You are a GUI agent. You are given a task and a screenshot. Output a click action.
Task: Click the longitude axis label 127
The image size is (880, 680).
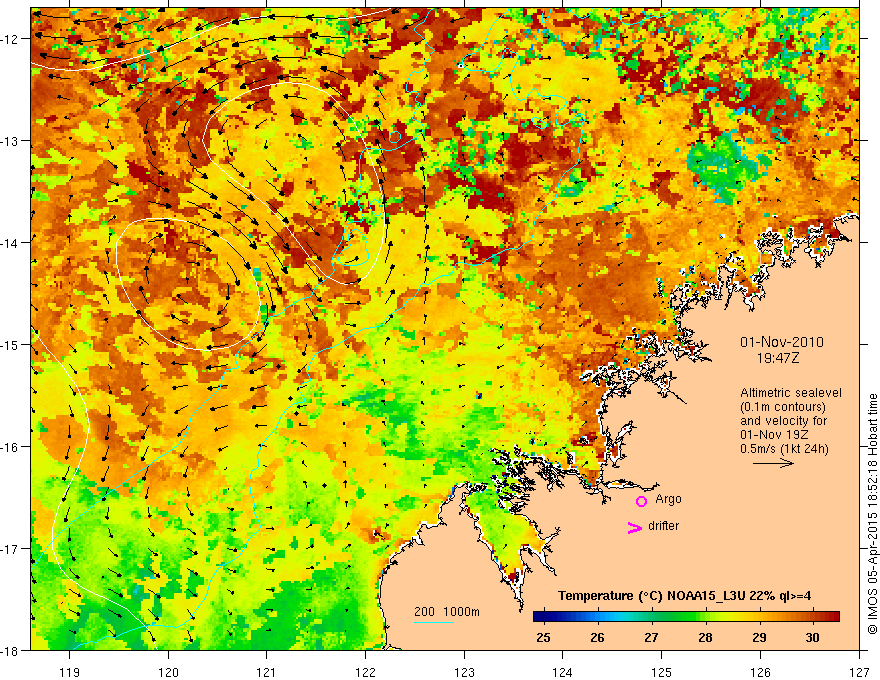(x=859, y=672)
